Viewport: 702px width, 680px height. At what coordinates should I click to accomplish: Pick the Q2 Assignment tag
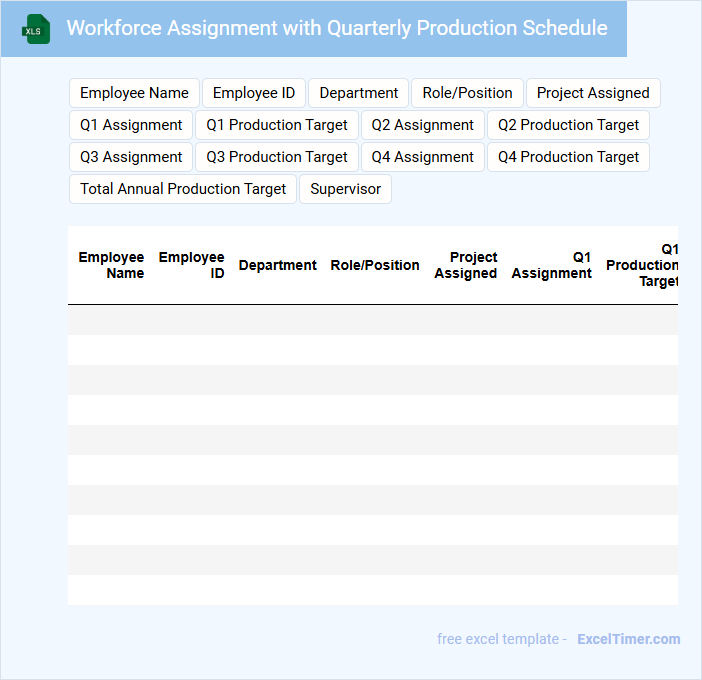[x=422, y=125]
